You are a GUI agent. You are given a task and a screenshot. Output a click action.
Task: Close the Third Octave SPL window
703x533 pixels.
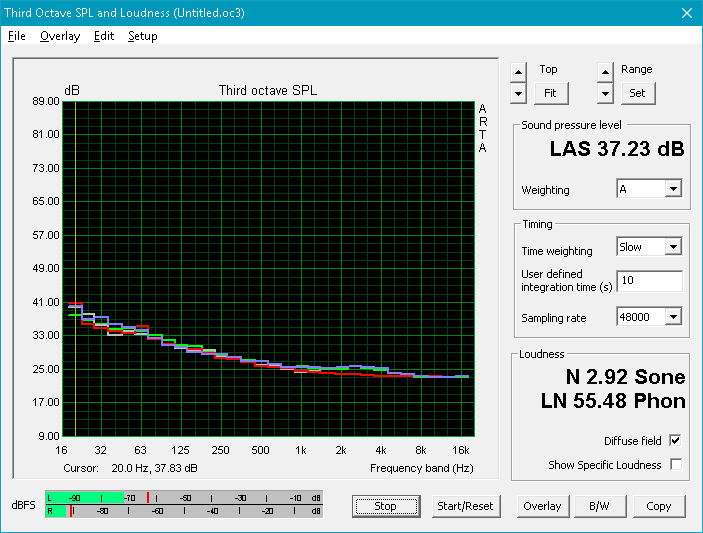[687, 13]
